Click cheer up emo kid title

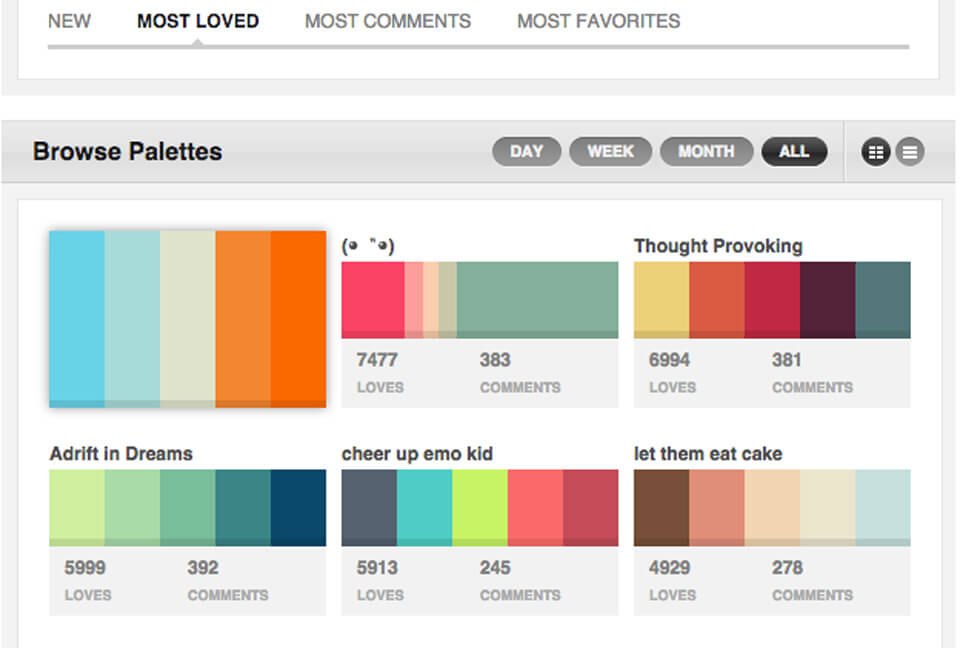tap(417, 454)
